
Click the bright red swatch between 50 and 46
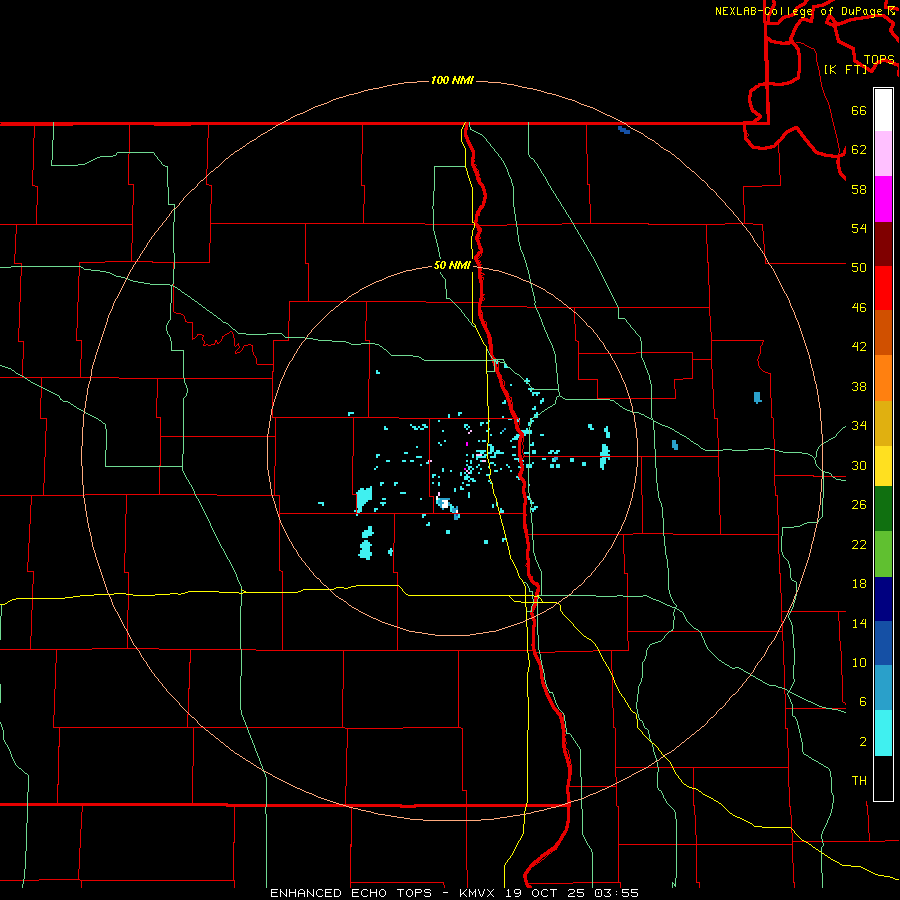(x=883, y=288)
